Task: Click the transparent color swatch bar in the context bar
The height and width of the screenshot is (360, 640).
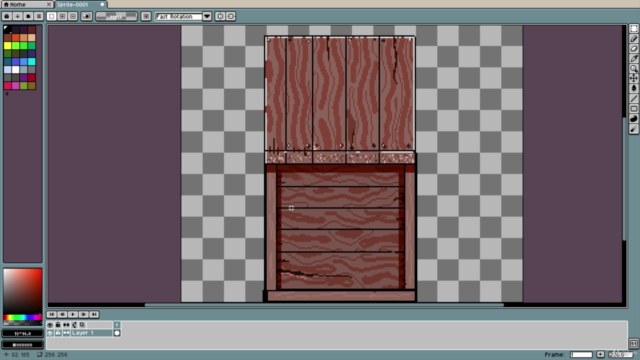Action: tap(116, 16)
